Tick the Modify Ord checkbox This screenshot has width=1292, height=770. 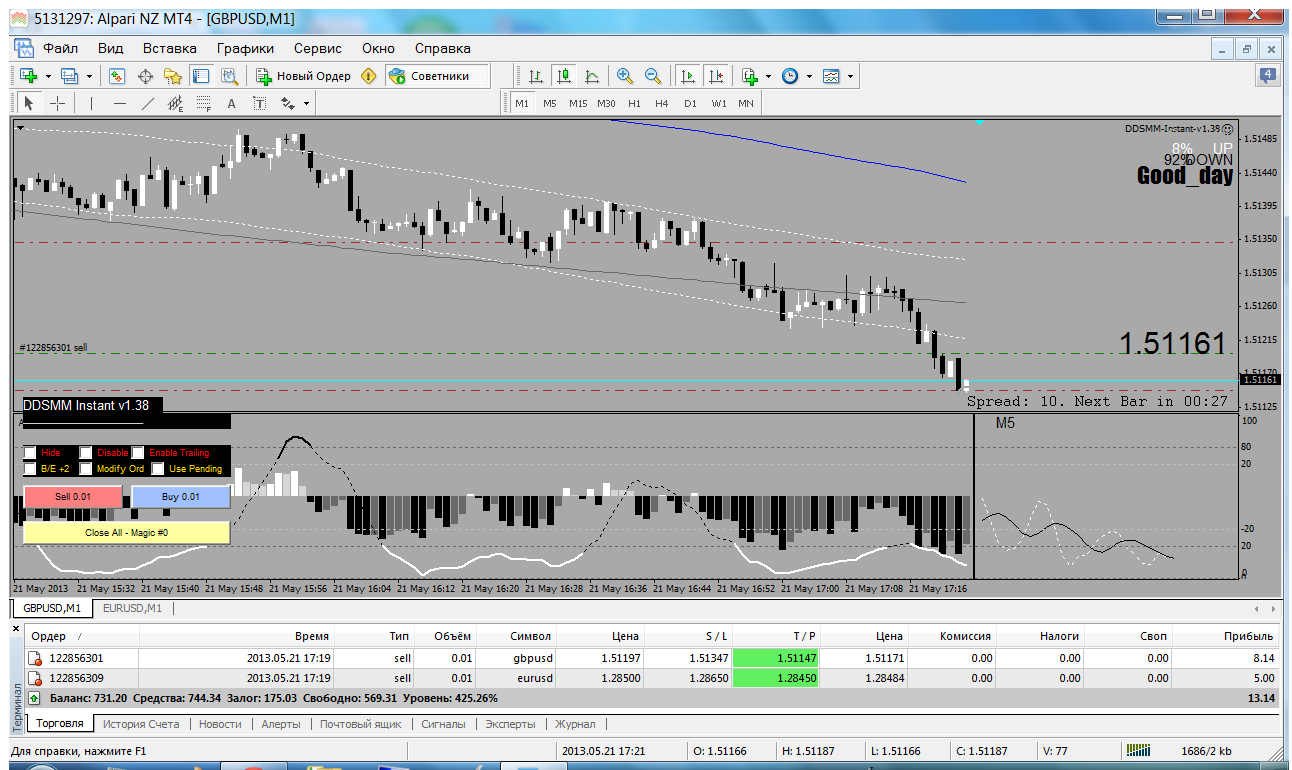(86, 468)
